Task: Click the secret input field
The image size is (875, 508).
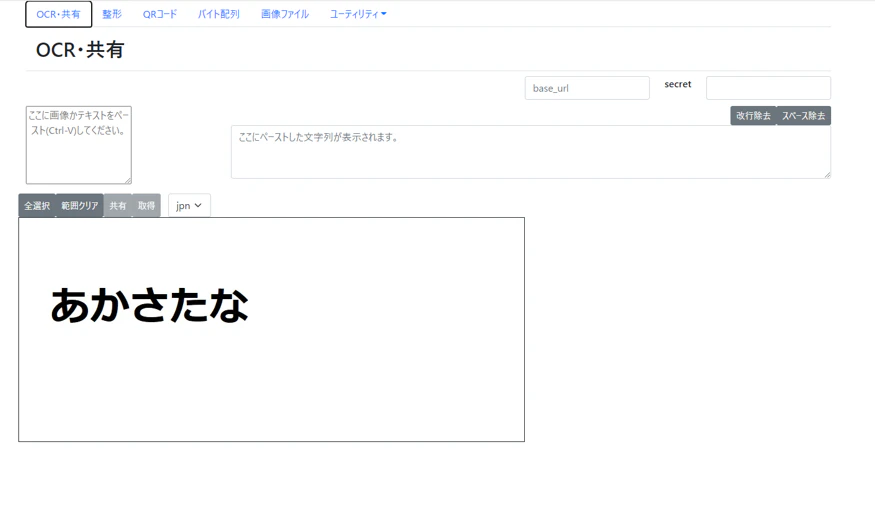Action: [x=768, y=88]
